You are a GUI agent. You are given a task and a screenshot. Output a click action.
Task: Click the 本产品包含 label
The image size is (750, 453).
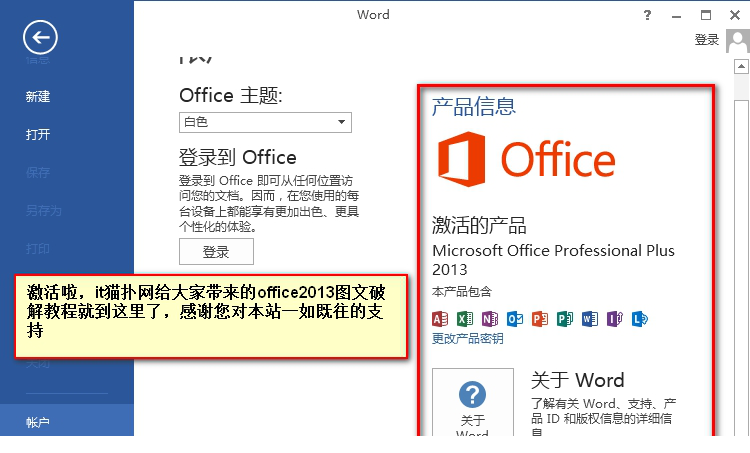point(462,291)
